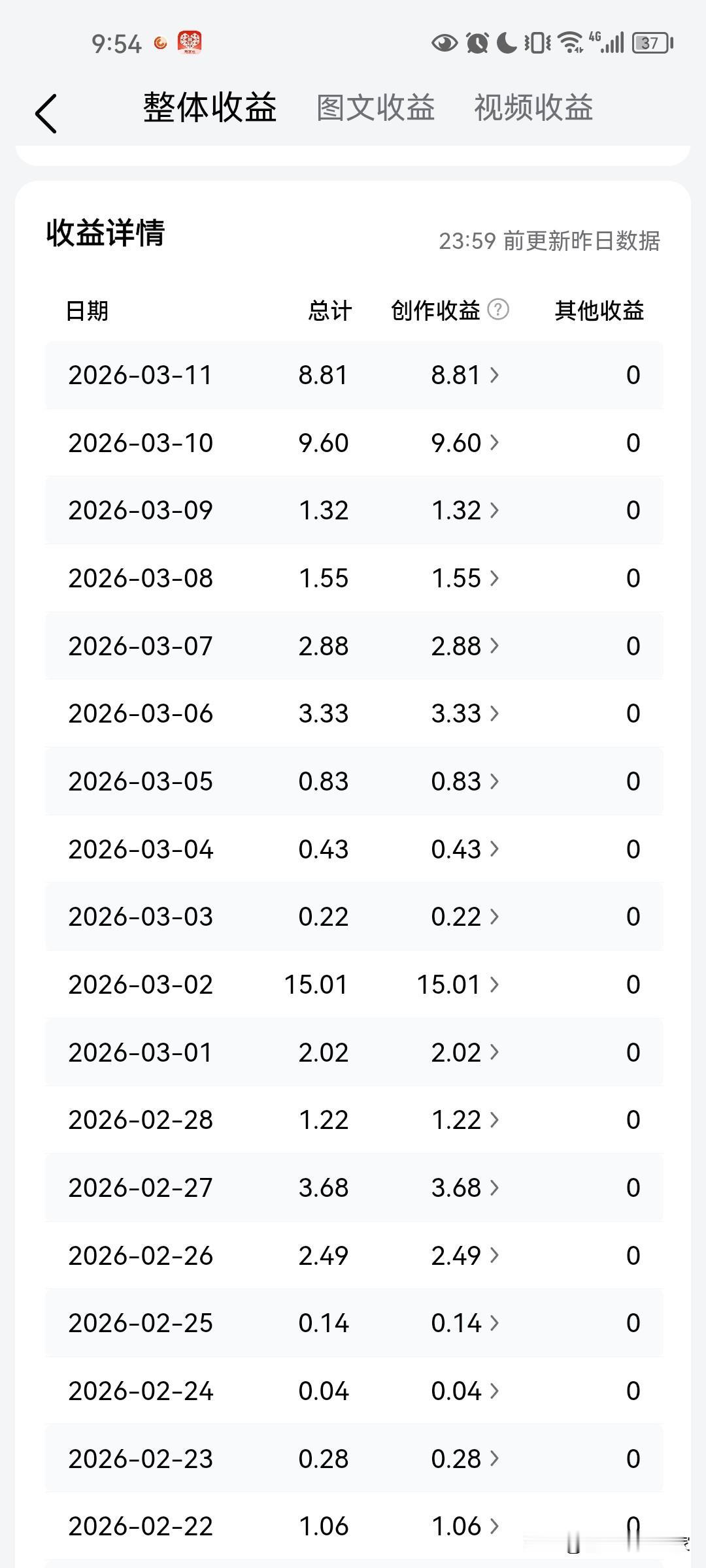
Task: Expand 3.68 earnings for 2026-02-27
Action: [x=465, y=1188]
